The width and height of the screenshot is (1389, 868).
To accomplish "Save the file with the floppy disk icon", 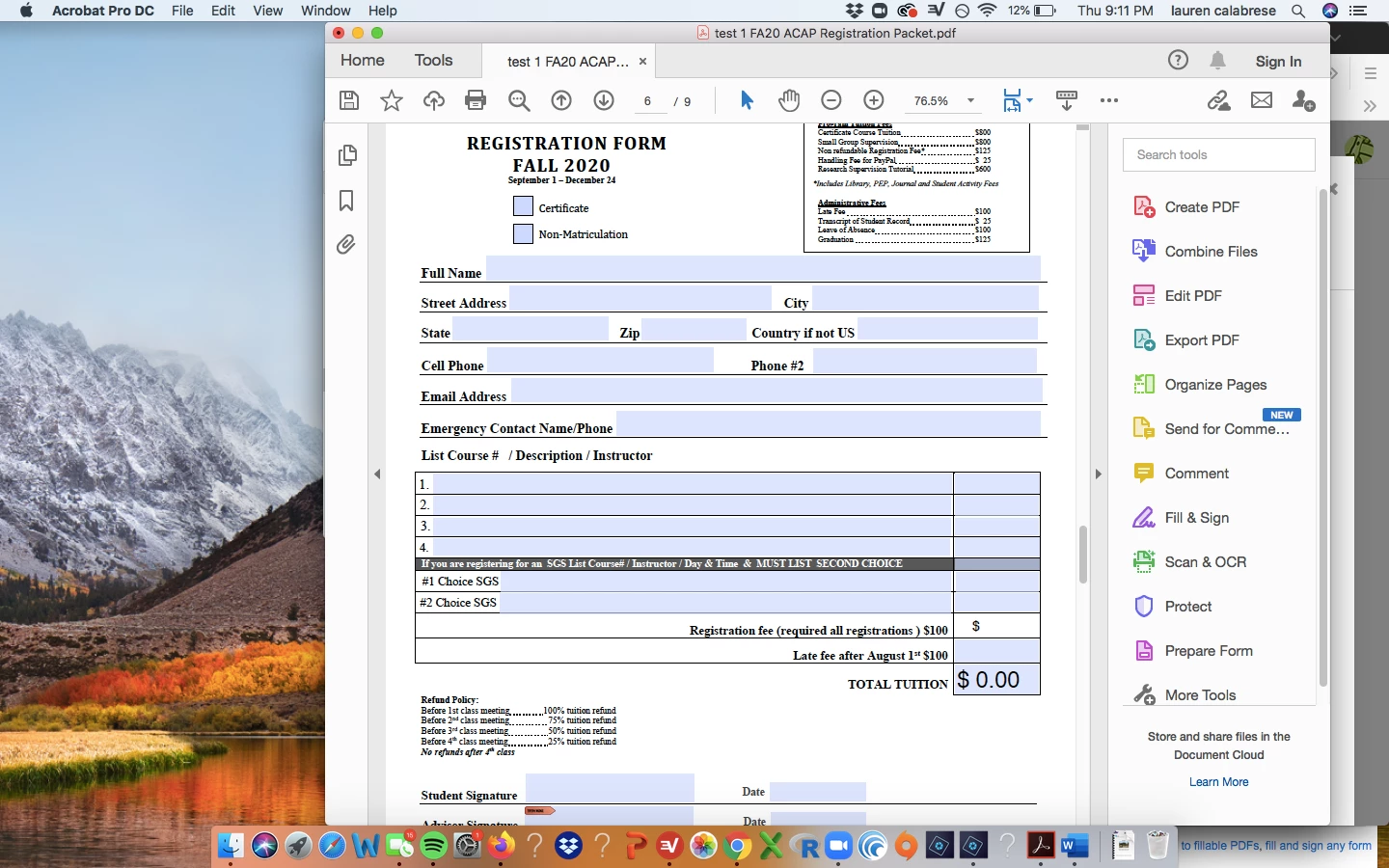I will (350, 100).
